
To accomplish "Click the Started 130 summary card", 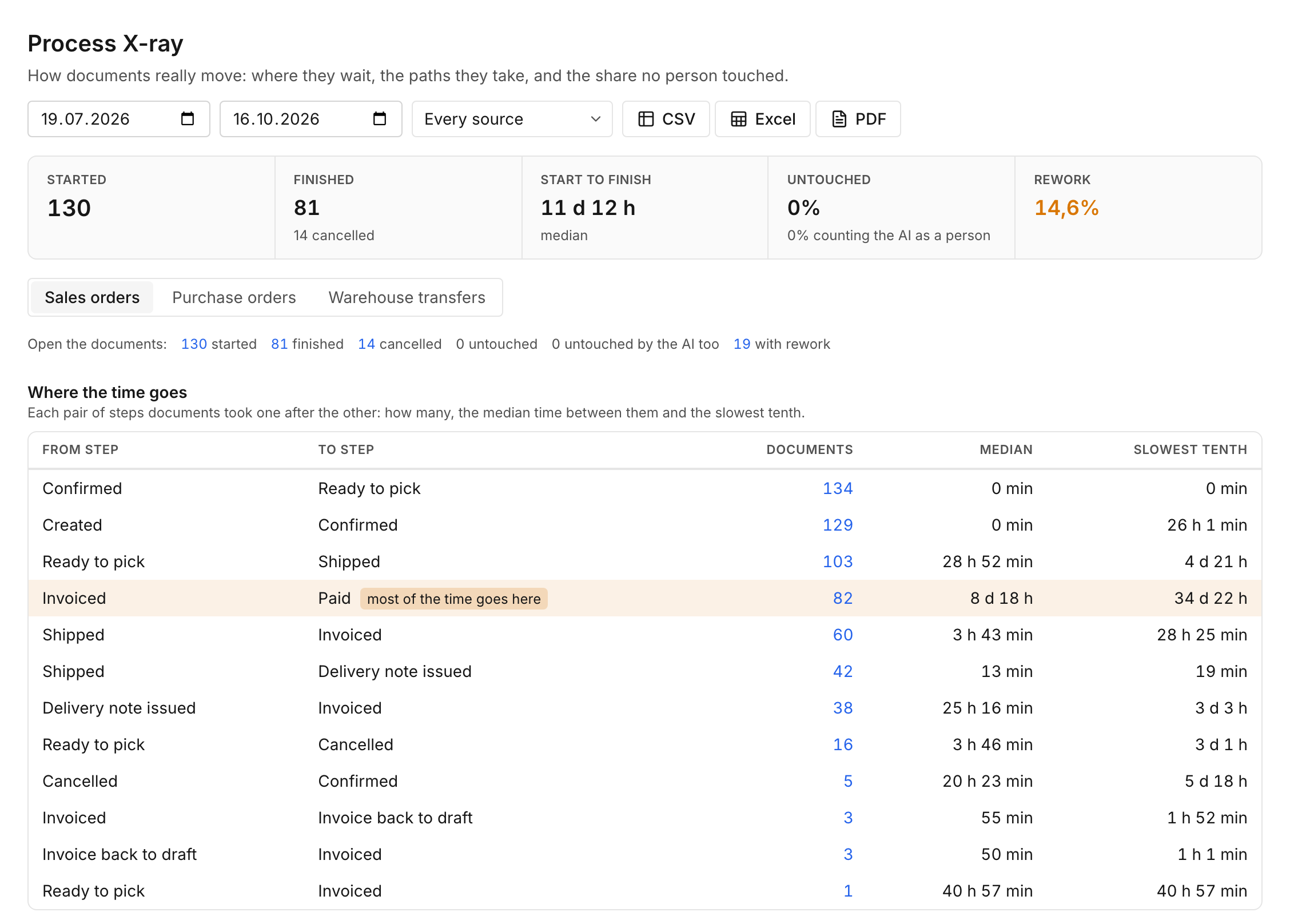I will (152, 208).
